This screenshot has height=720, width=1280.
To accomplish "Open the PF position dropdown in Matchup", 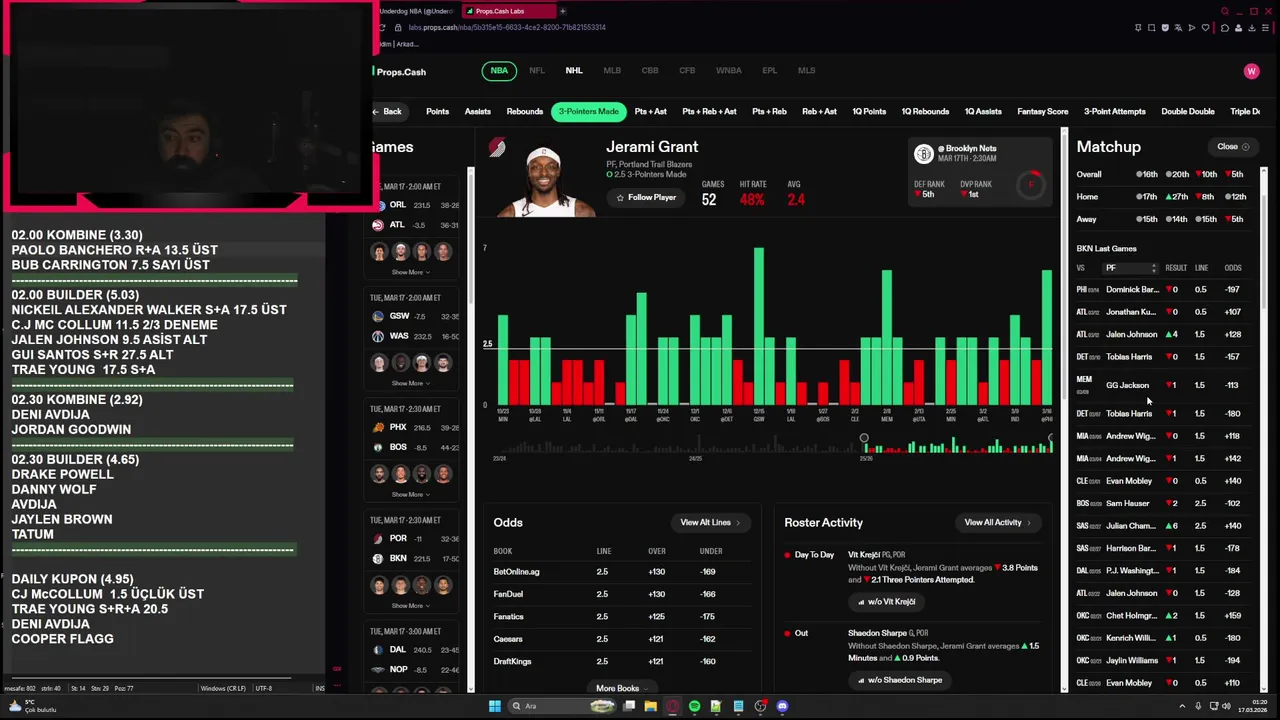I will pos(1130,268).
